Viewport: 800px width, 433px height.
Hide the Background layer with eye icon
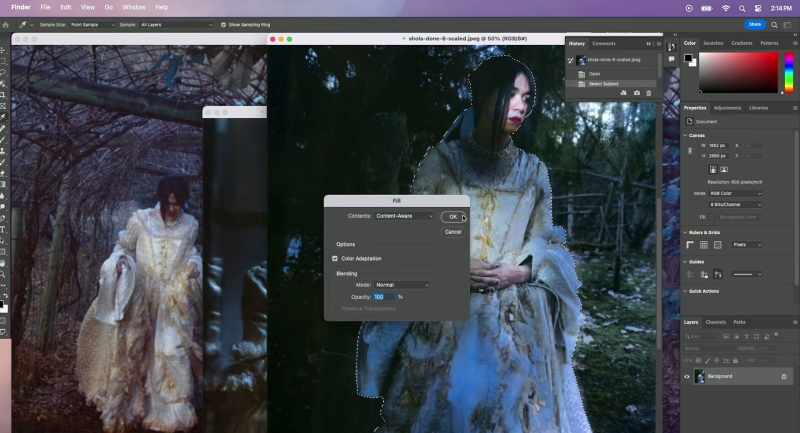tap(687, 377)
